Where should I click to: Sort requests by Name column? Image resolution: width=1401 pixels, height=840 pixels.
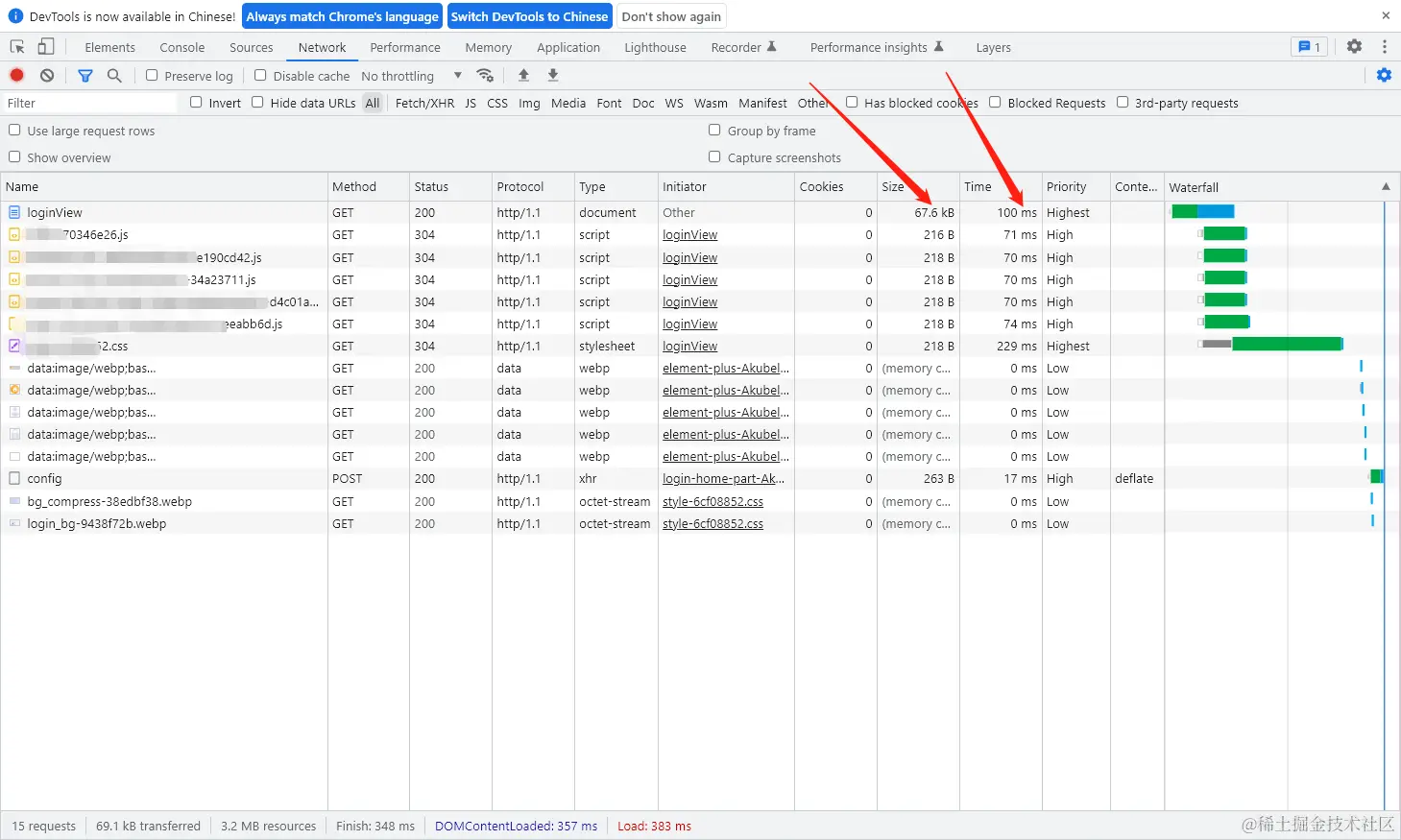164,186
